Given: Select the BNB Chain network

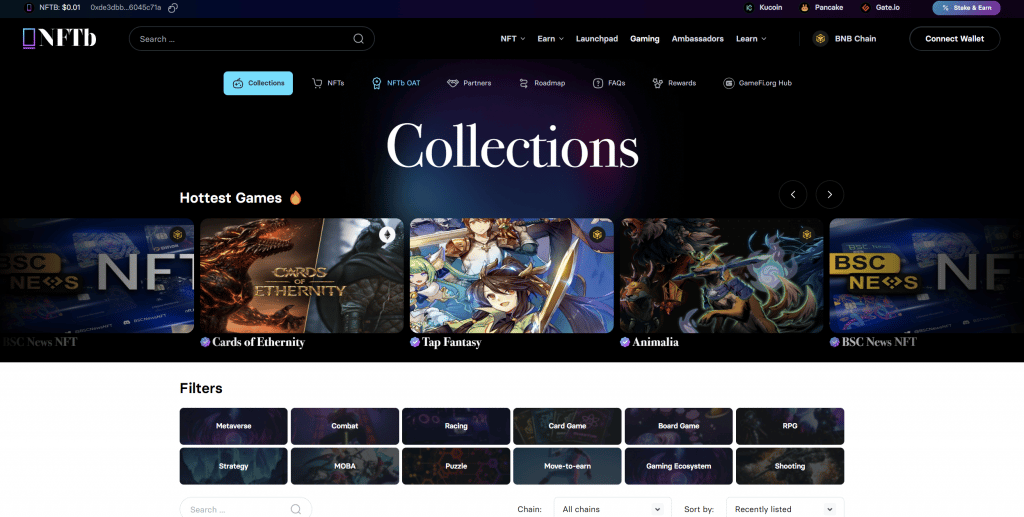Looking at the screenshot, I should click(844, 39).
